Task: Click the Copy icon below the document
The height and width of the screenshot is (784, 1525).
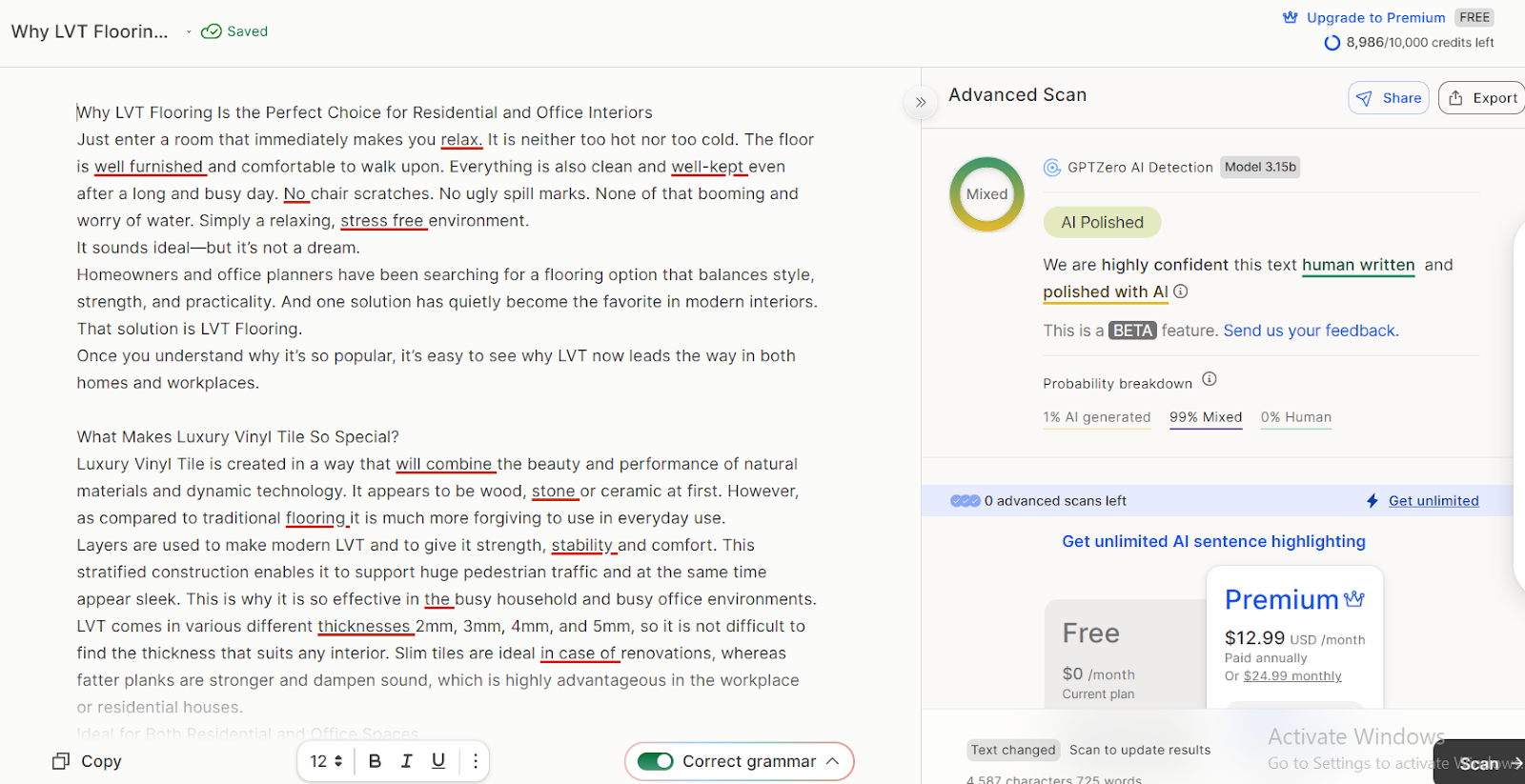Action: (61, 761)
